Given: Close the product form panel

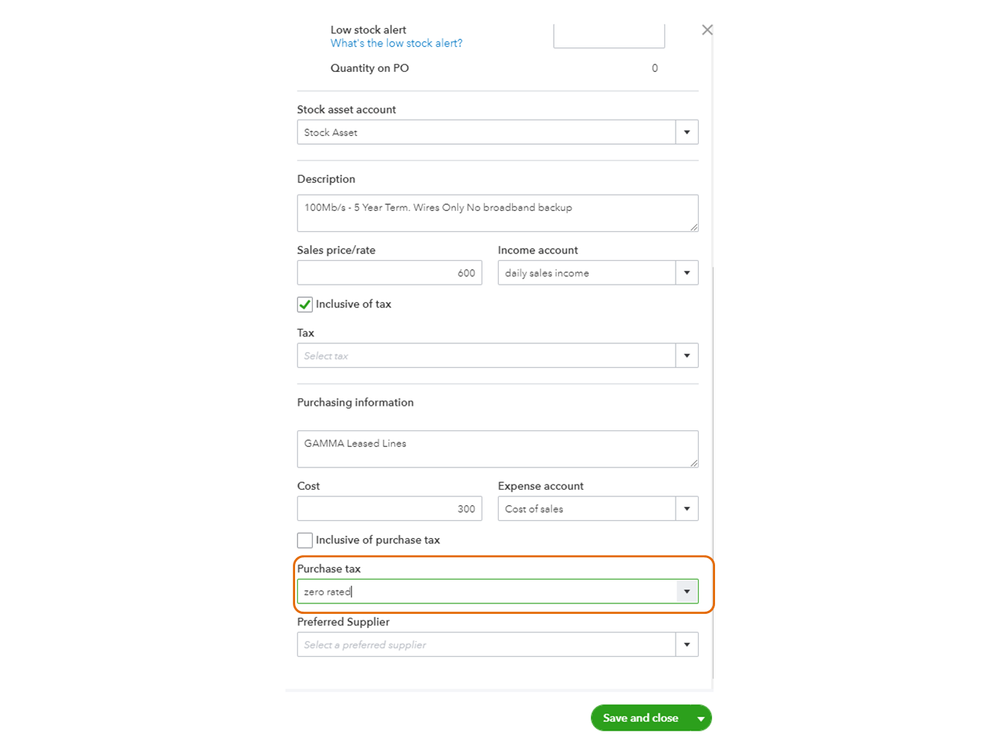Looking at the screenshot, I should tap(707, 30).
